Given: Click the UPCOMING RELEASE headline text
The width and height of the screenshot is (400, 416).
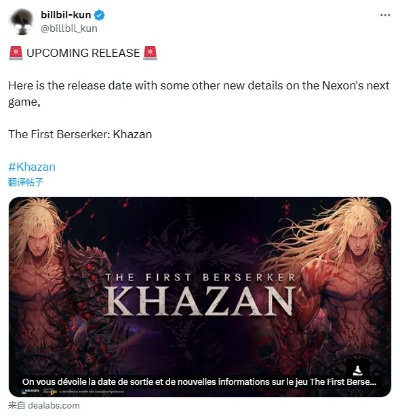Looking at the screenshot, I should coord(83,53).
